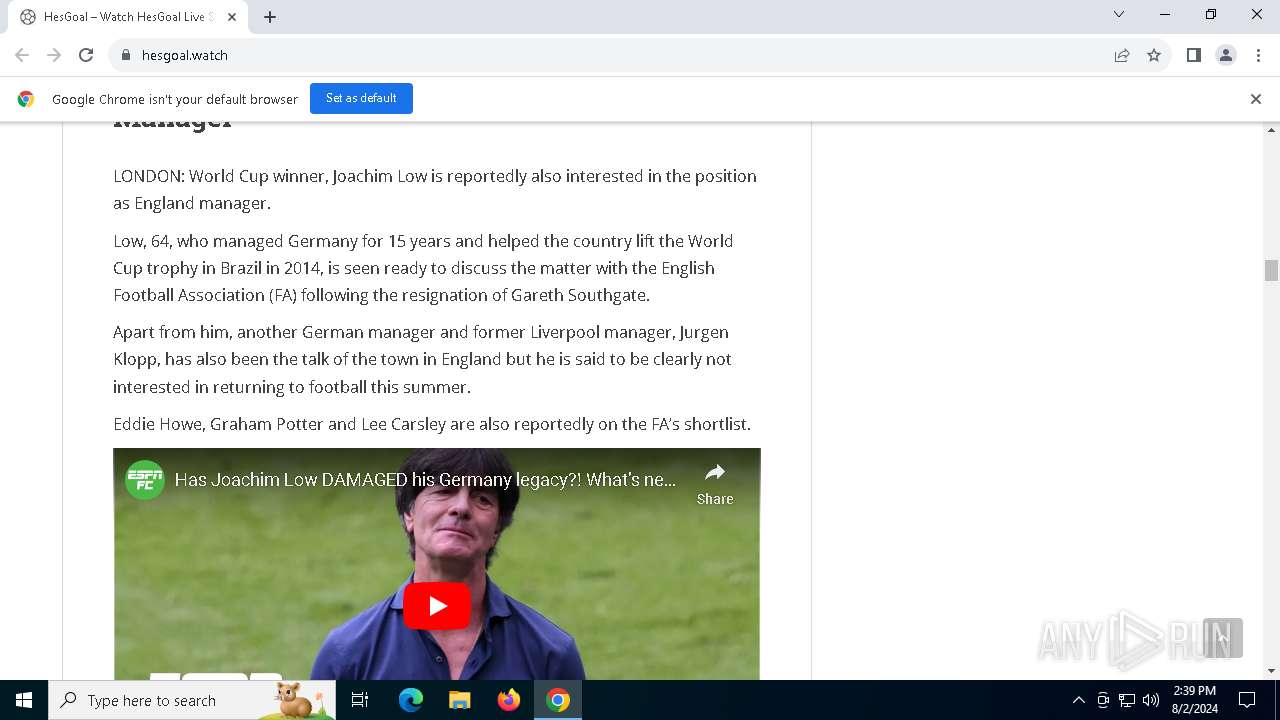1280x720 pixels.
Task: Open network status tray icon
Action: (x=1127, y=700)
